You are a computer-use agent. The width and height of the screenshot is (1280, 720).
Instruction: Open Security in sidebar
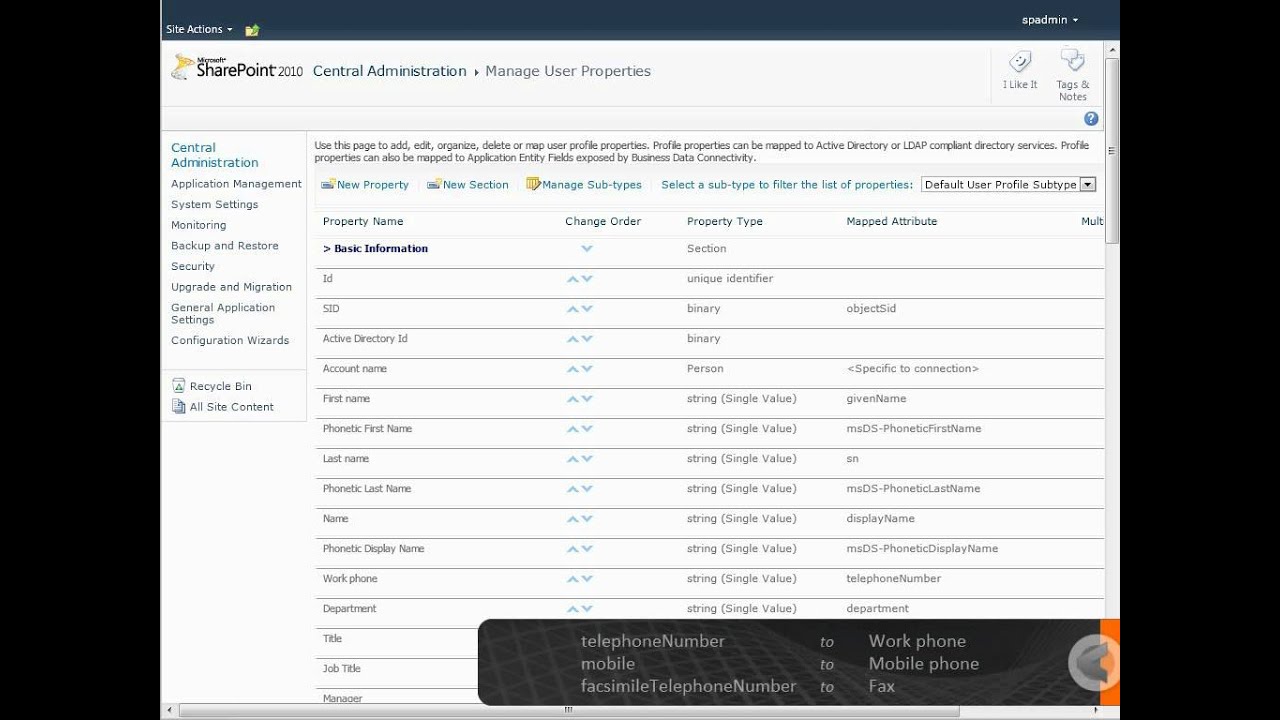tap(193, 267)
